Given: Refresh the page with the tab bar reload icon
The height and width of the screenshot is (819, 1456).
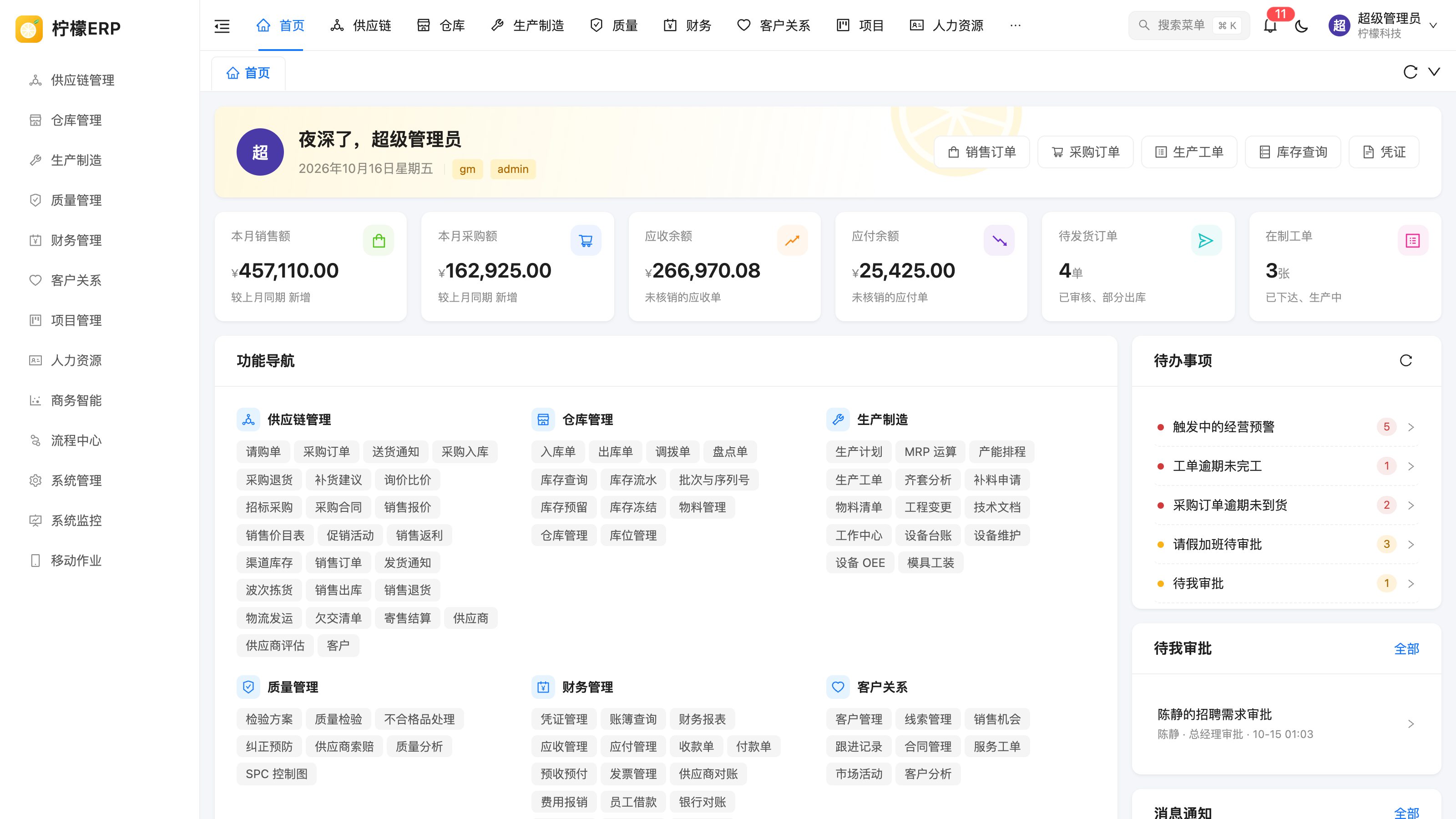Looking at the screenshot, I should [1410, 72].
